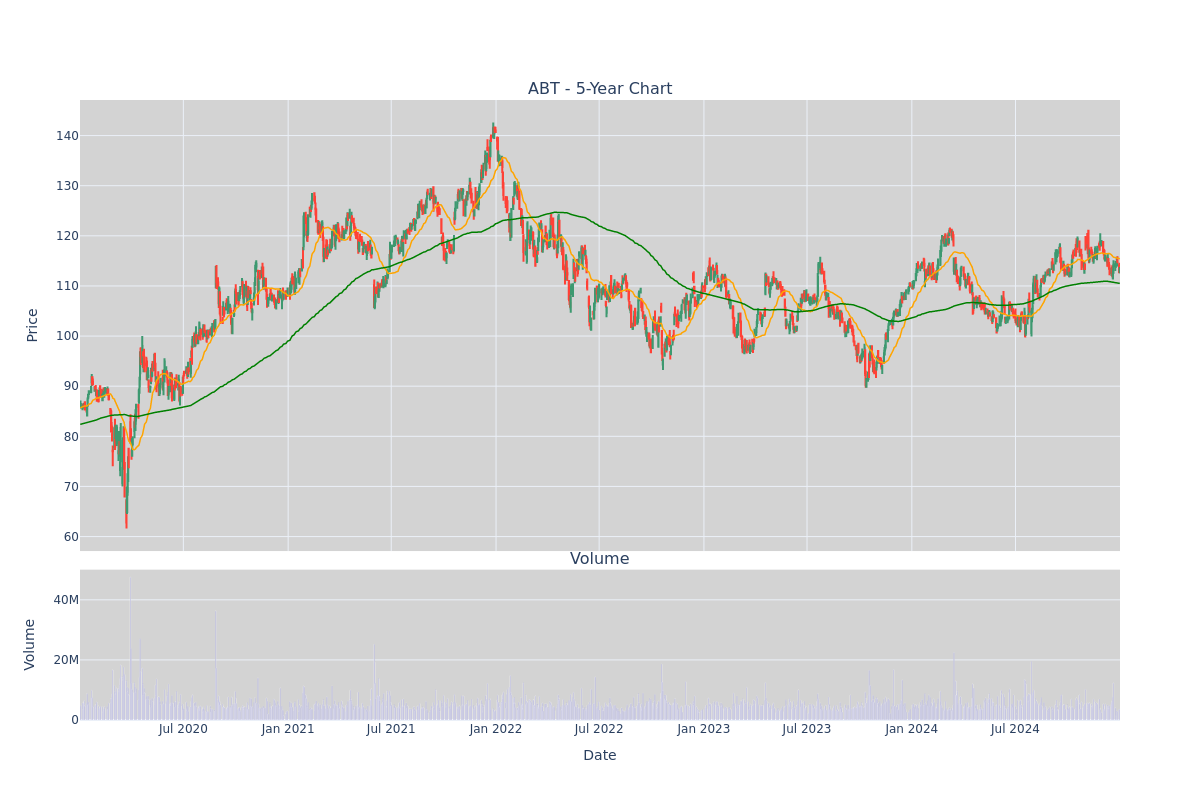
Task: Click the 'Jan 2022' date tick label
Action: pos(496,729)
